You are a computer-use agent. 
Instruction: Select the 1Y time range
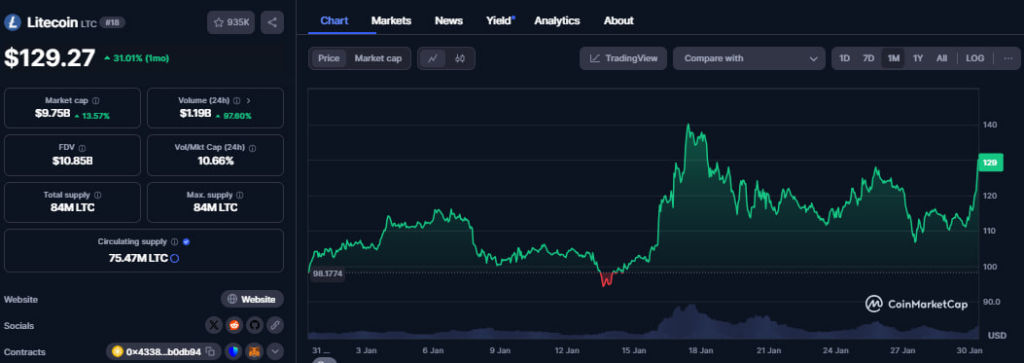918,58
